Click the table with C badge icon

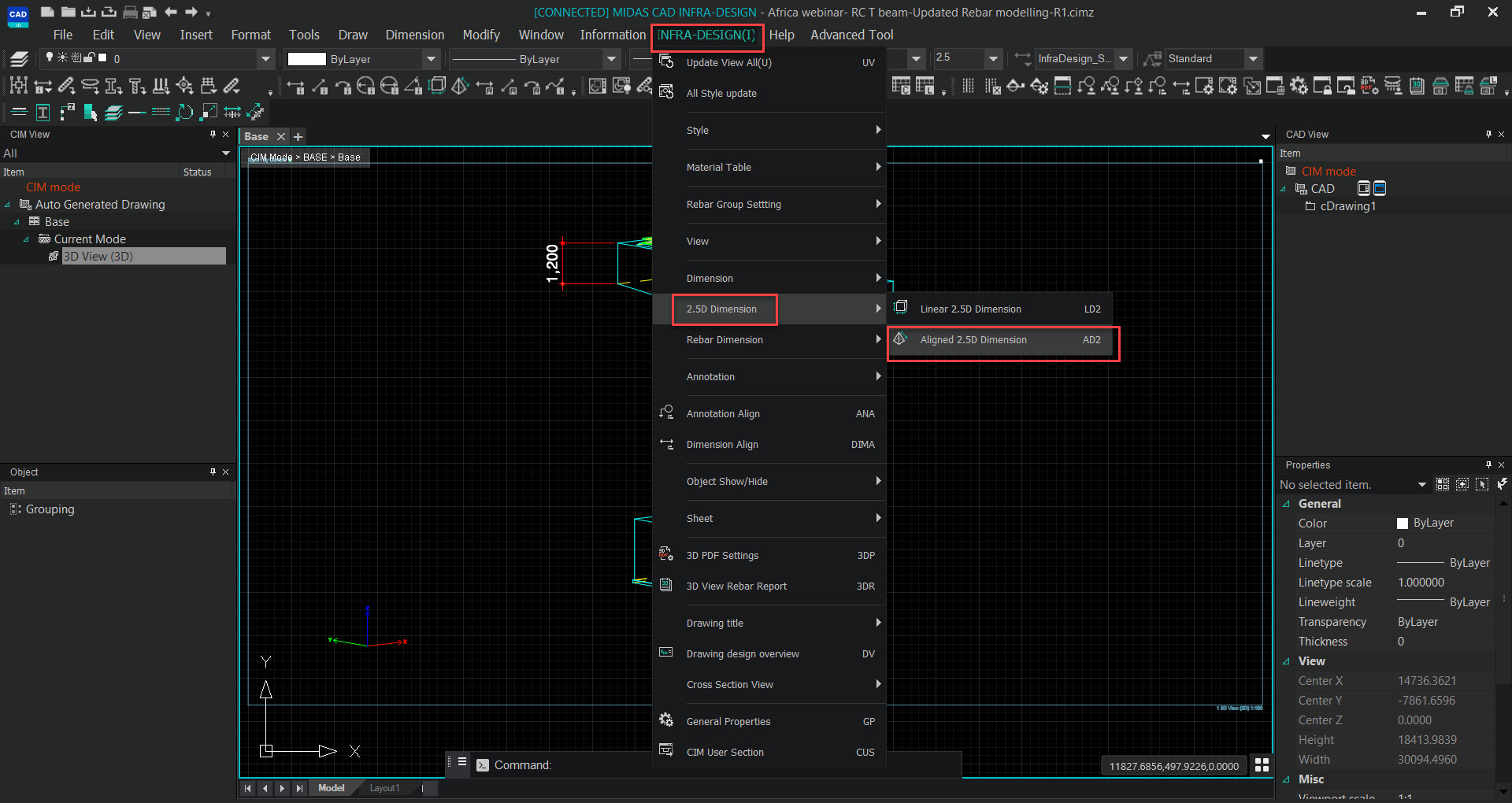tap(902, 86)
